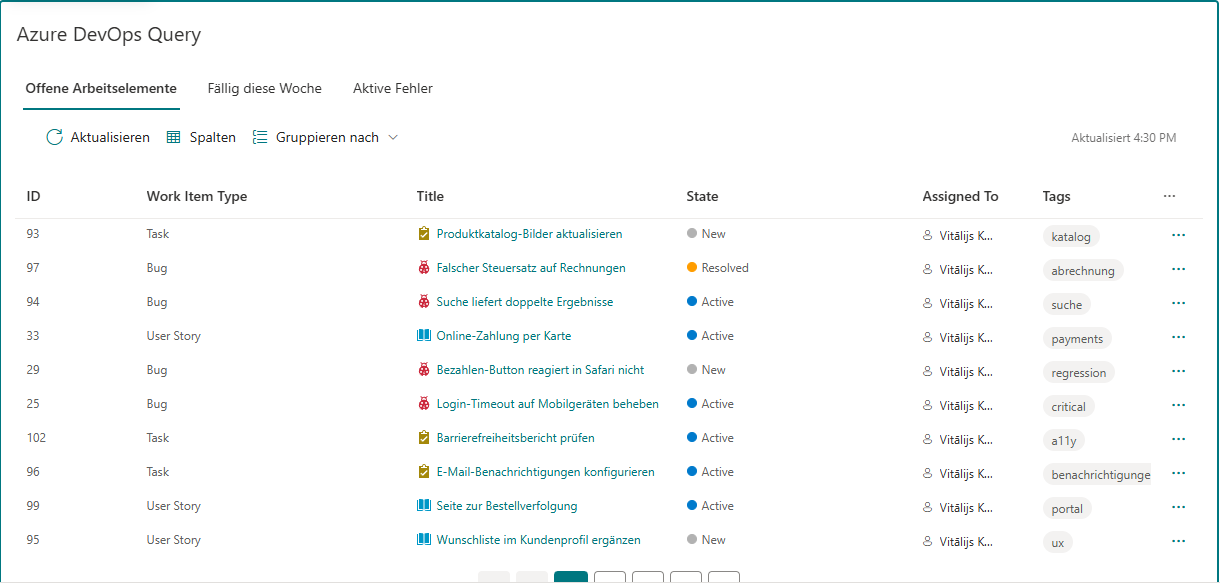Open more options for work item 33
This screenshot has height=583, width=1220.
click(x=1178, y=337)
